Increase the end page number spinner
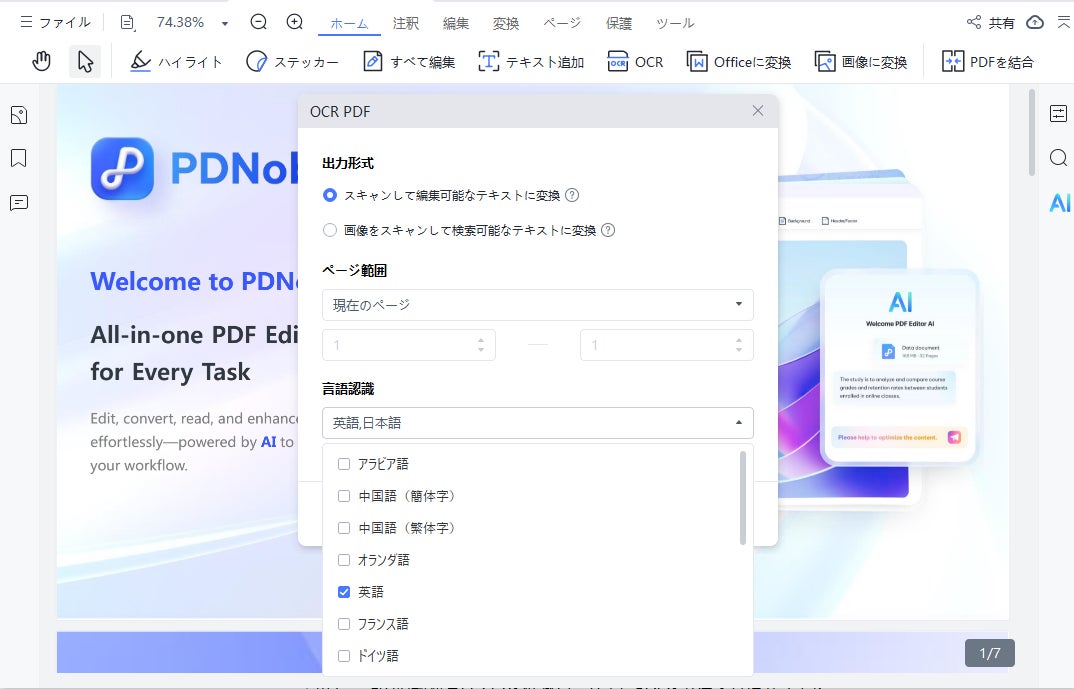Screen dimensions: 1074x689 pyautogui.click(x=738, y=340)
